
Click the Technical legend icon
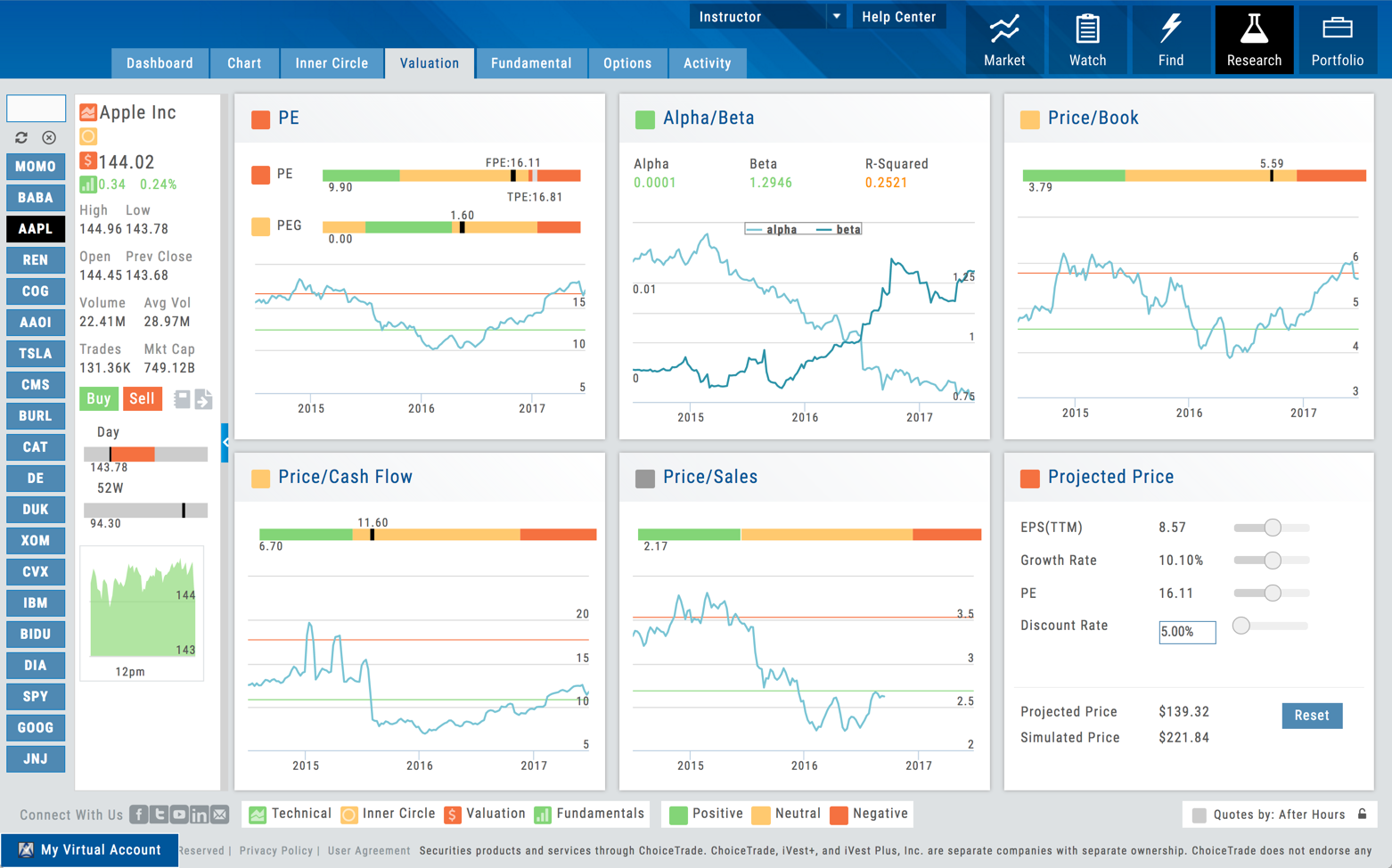pos(258,815)
